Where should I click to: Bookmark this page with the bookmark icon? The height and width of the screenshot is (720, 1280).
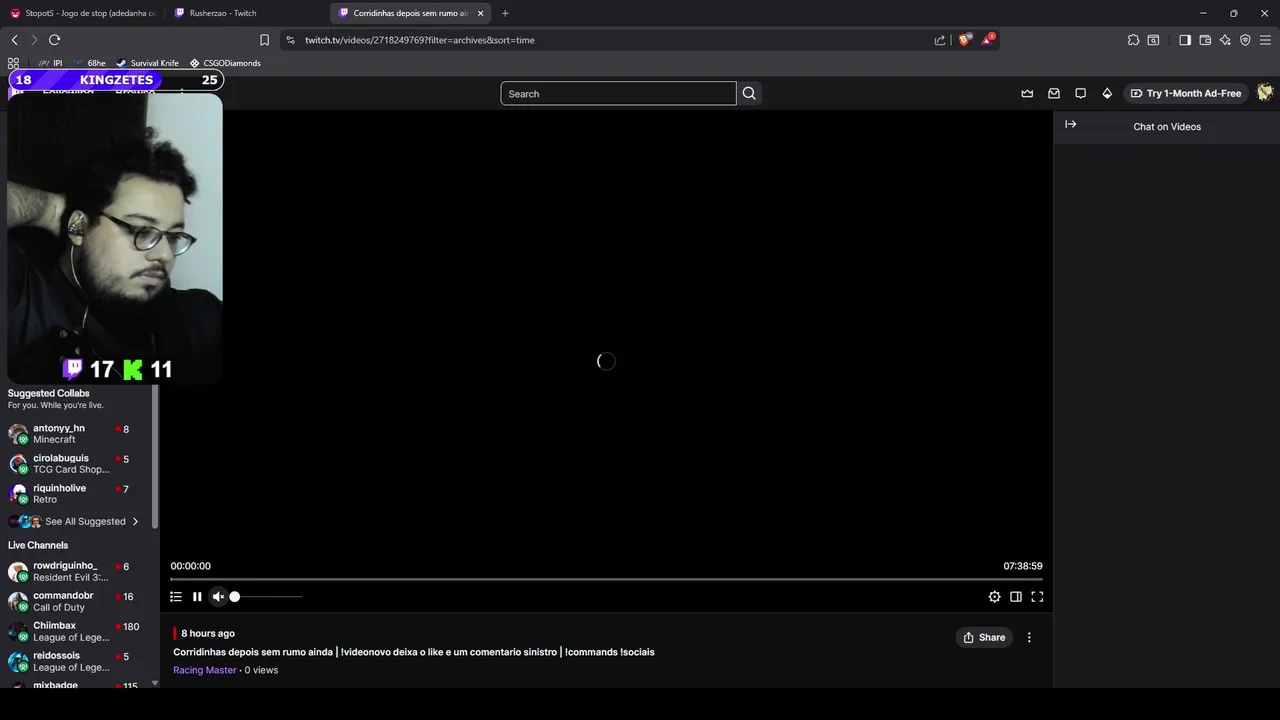click(x=264, y=40)
